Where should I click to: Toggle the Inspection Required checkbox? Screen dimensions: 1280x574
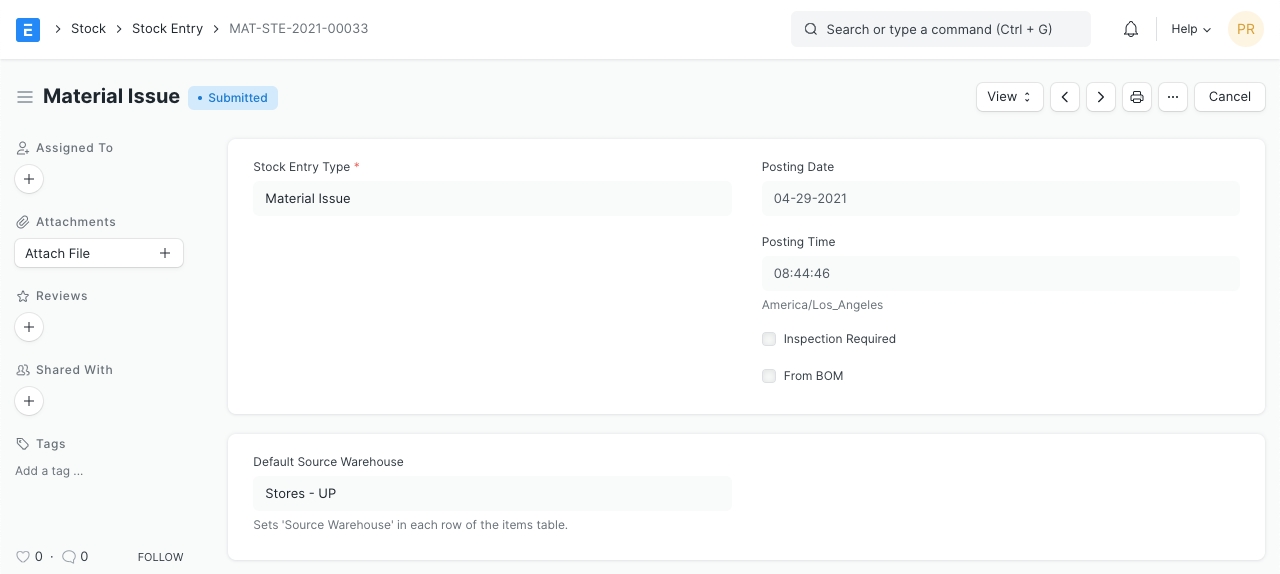pyautogui.click(x=769, y=339)
